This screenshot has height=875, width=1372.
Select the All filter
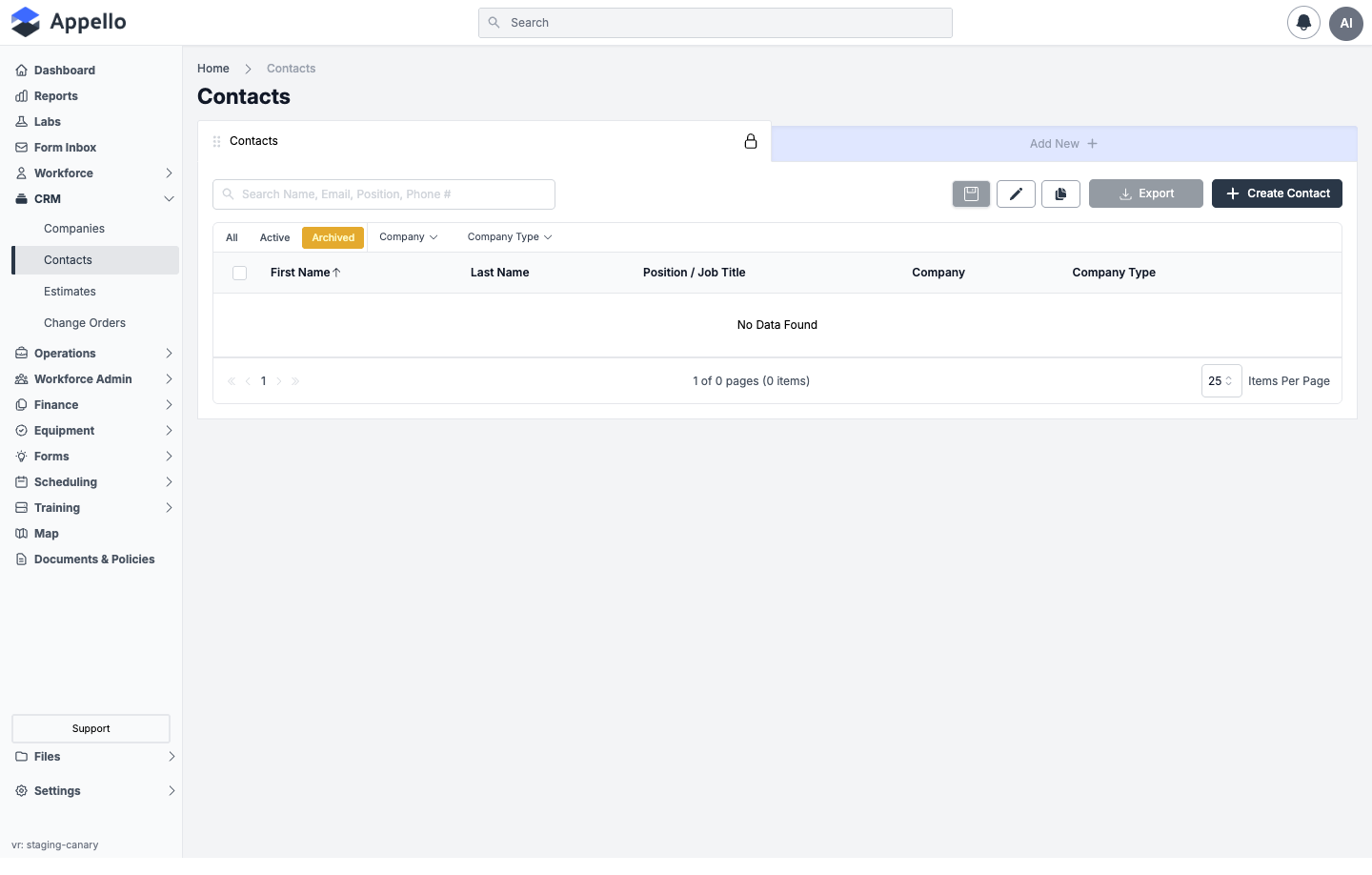(232, 237)
